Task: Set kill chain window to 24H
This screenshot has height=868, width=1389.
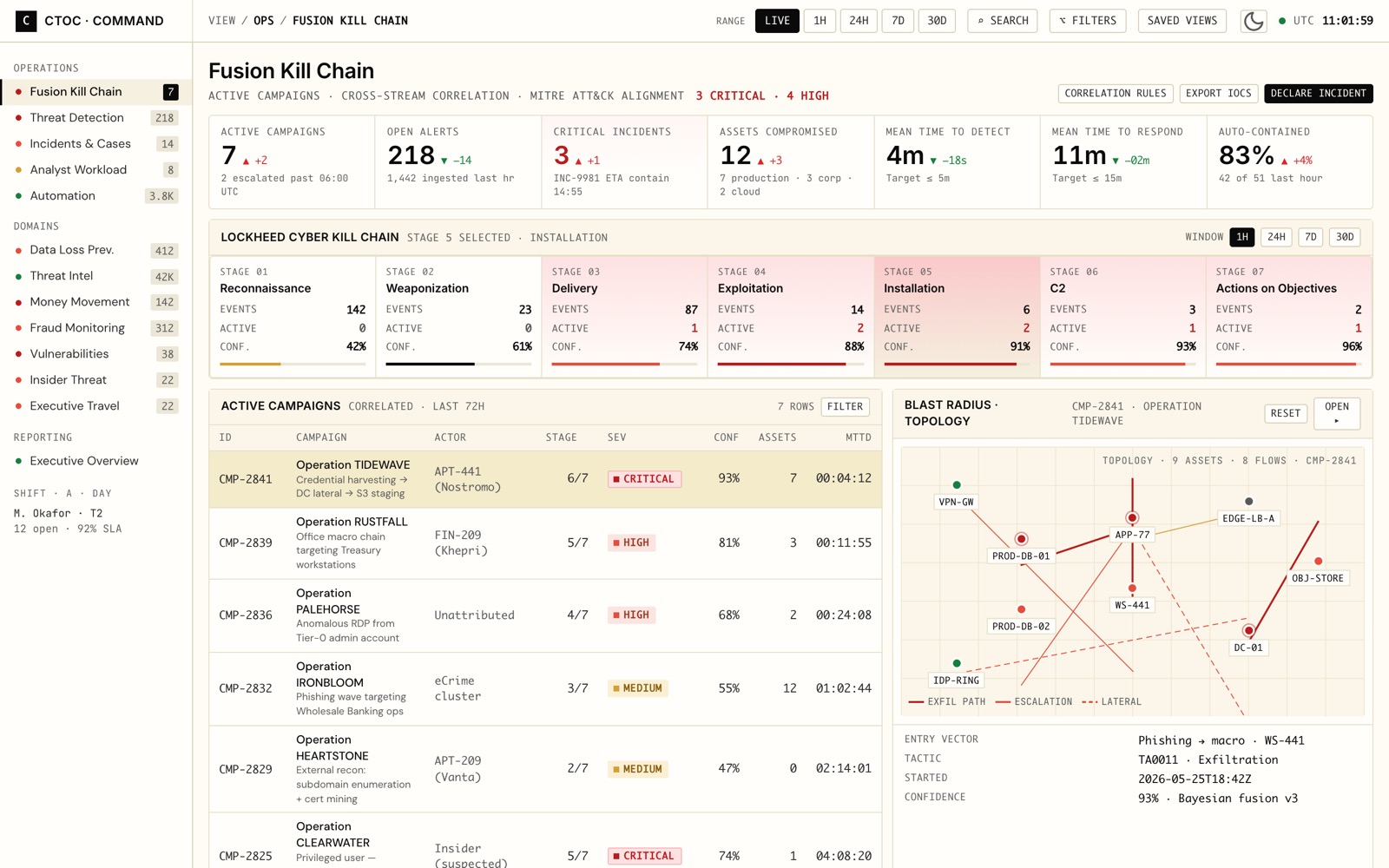Action: (1276, 237)
